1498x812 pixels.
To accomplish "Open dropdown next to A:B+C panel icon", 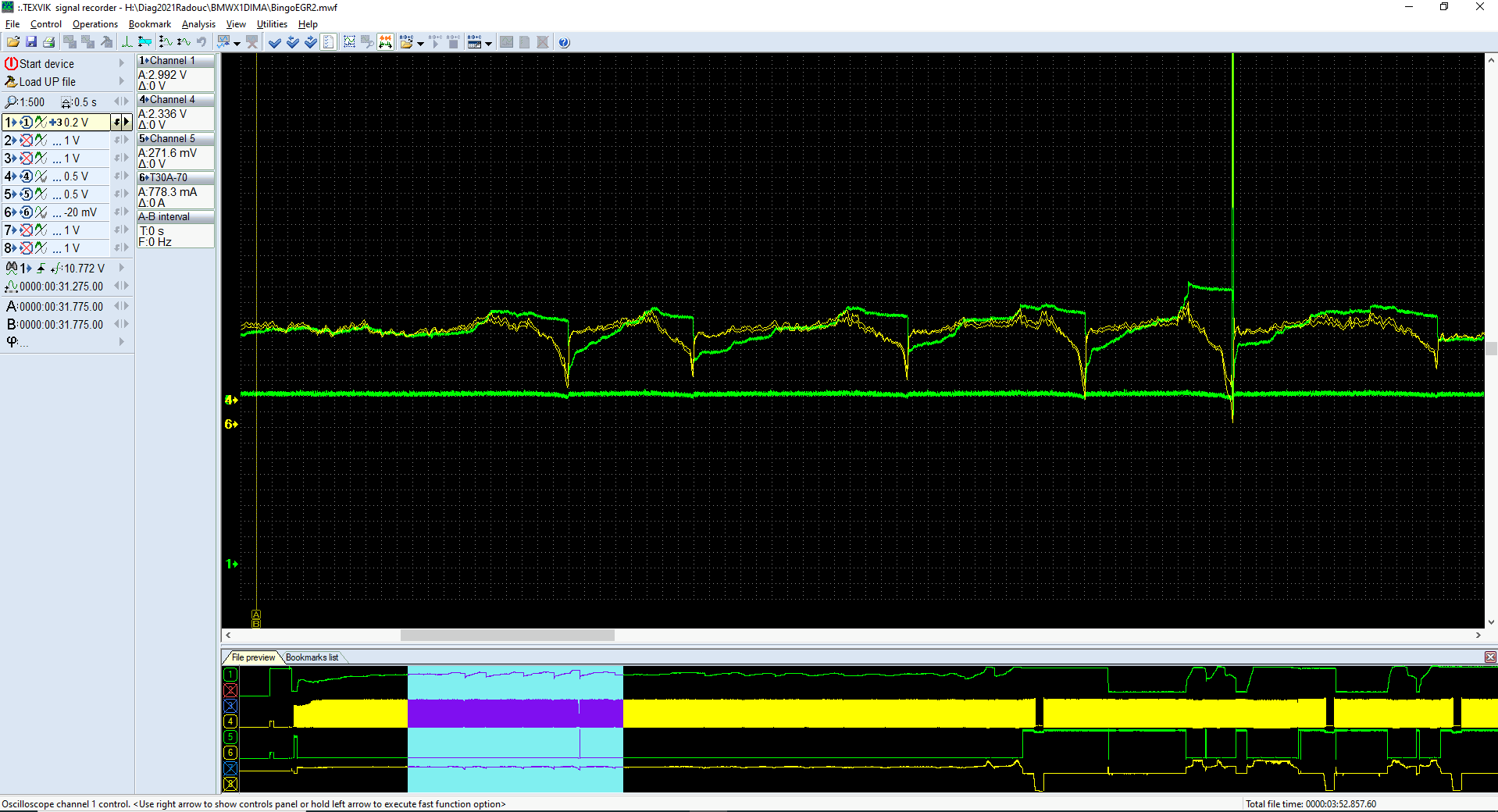I will [488, 43].
